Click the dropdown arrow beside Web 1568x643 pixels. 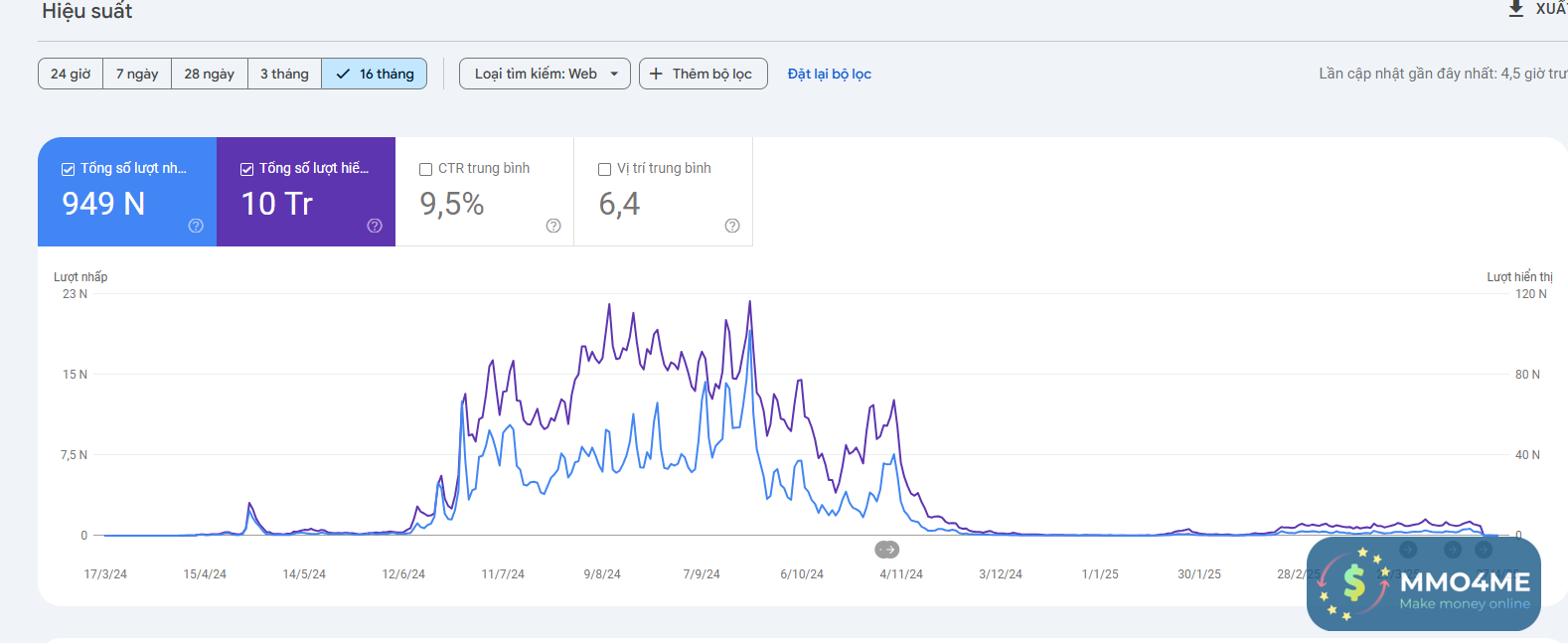pyautogui.click(x=614, y=74)
